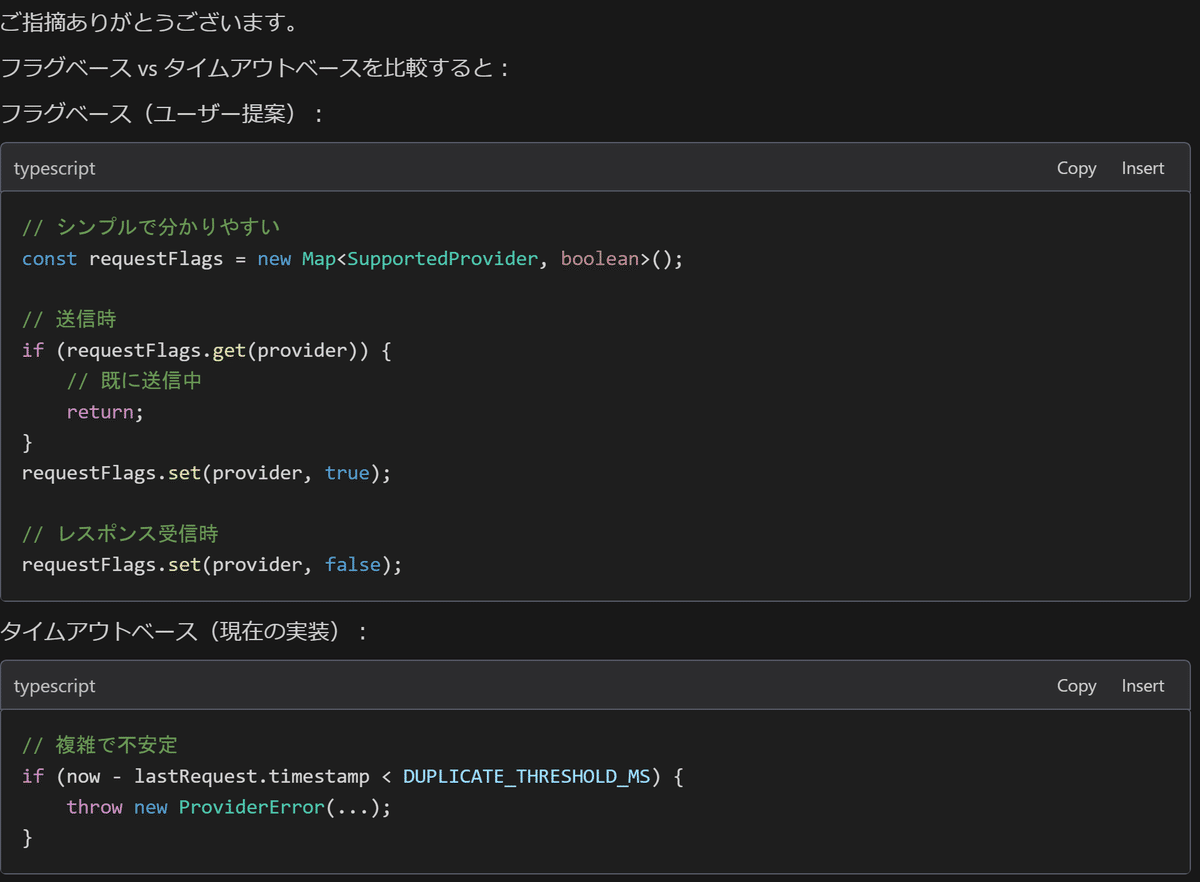The width and height of the screenshot is (1200, 882).
Task: Click the DUPLICATE_THRESHOLD_MS constant
Action: (527, 776)
